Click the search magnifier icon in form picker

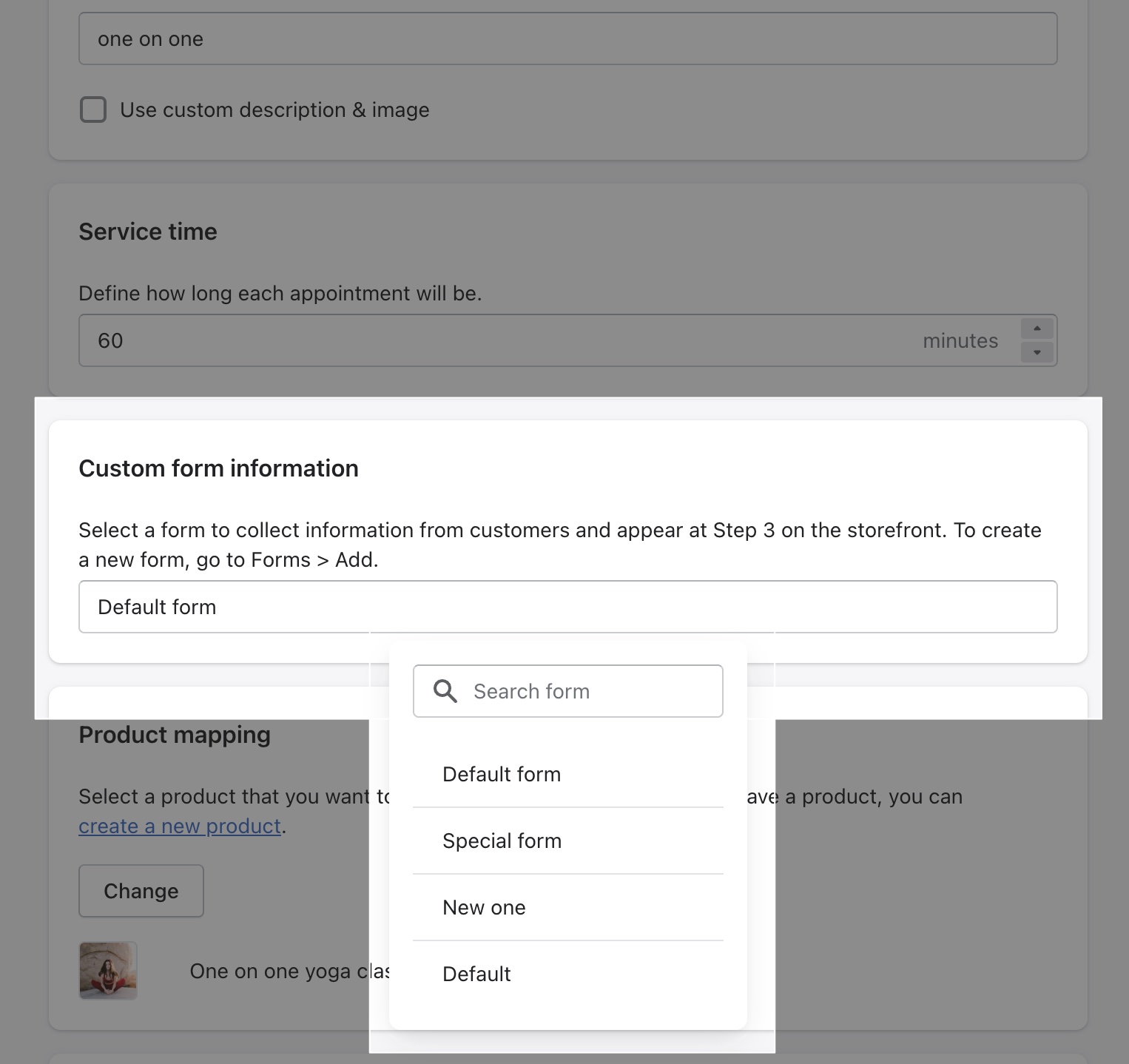(x=445, y=690)
